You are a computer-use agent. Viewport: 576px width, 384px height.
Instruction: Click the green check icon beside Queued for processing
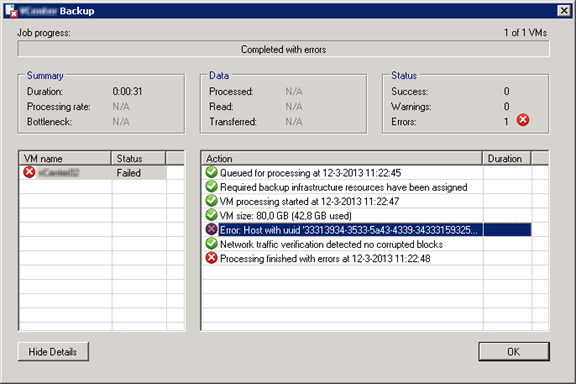point(212,172)
